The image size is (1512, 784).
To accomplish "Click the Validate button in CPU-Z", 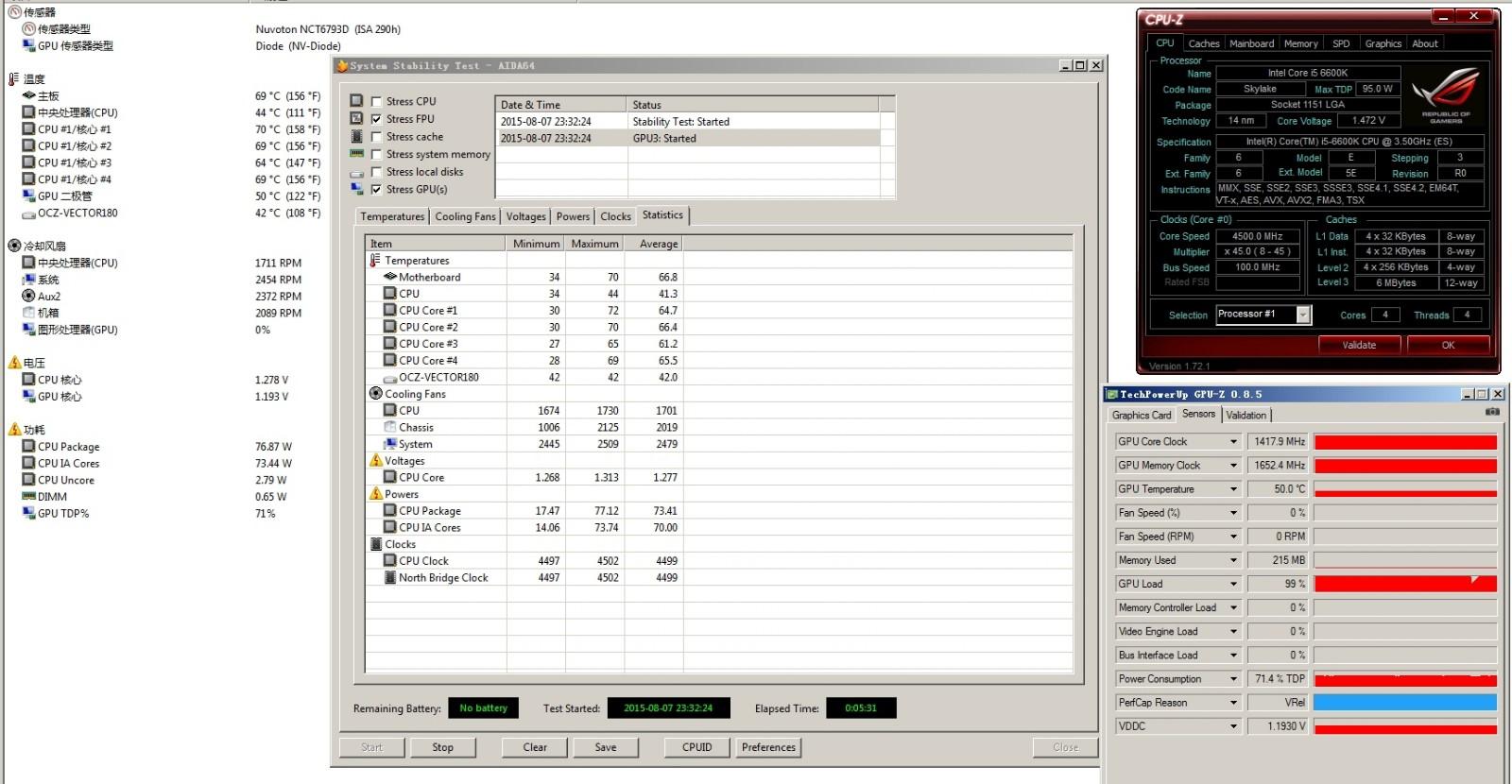I will [1359, 345].
